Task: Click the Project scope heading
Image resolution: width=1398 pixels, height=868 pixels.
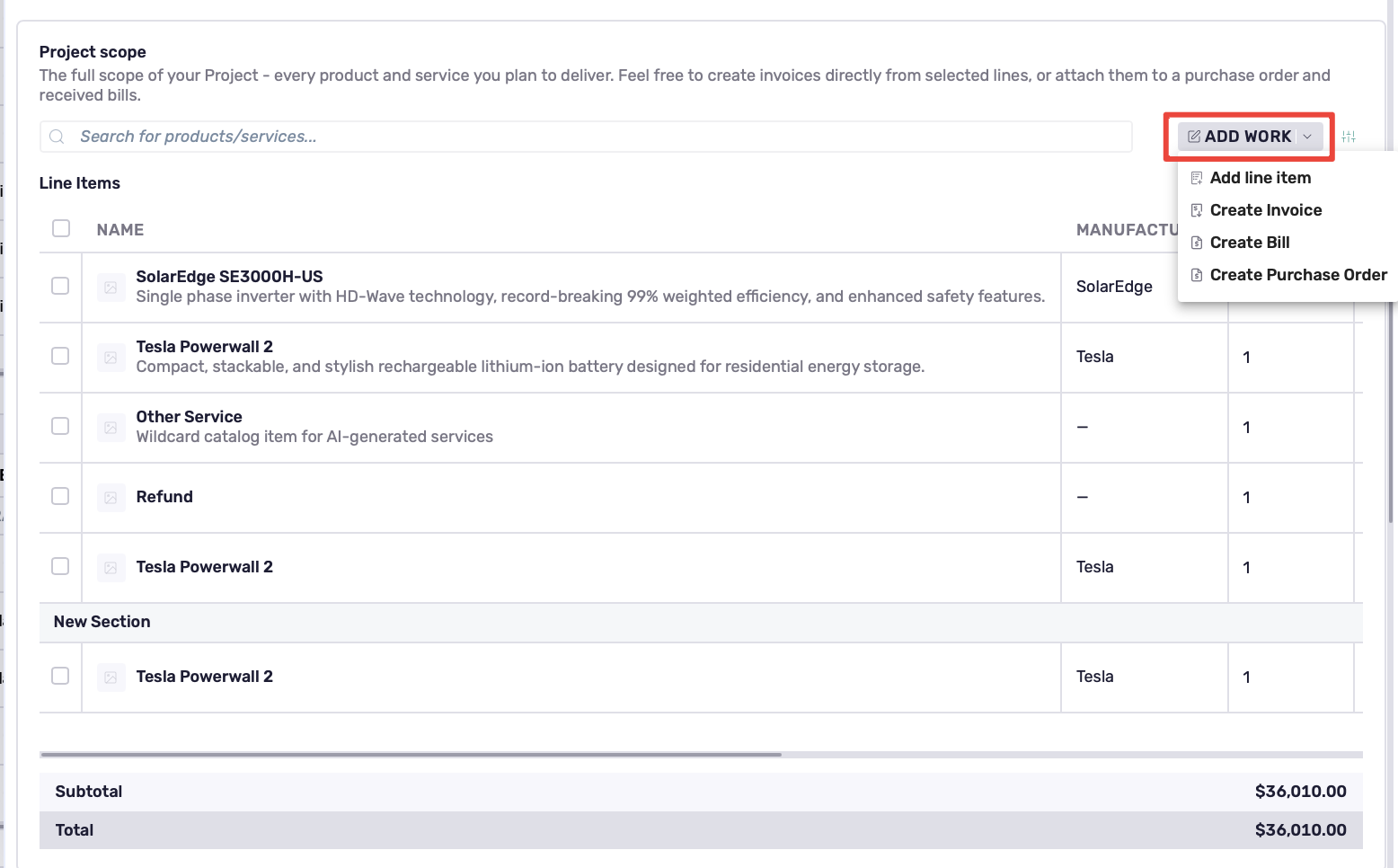Action: (x=93, y=52)
